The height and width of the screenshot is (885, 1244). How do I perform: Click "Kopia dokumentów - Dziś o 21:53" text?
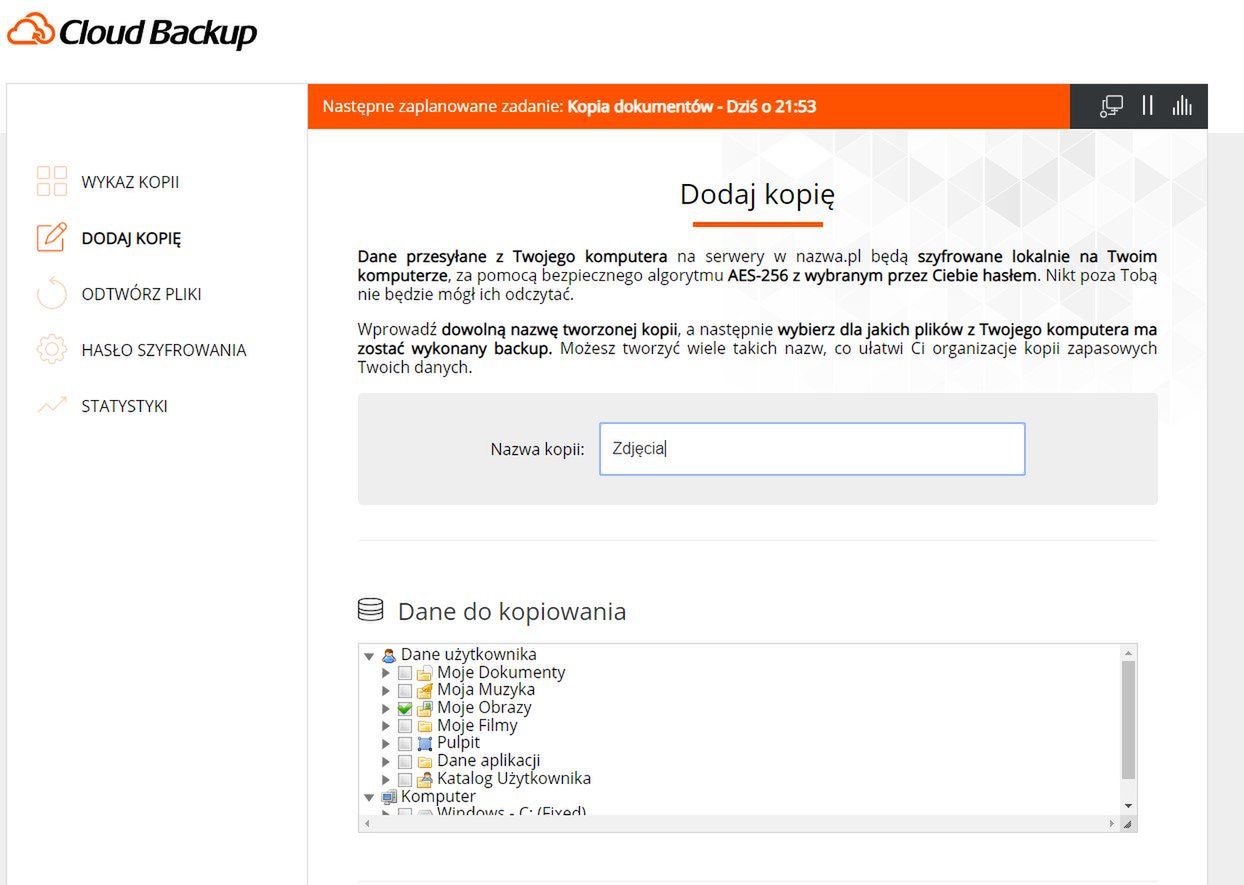tap(692, 106)
